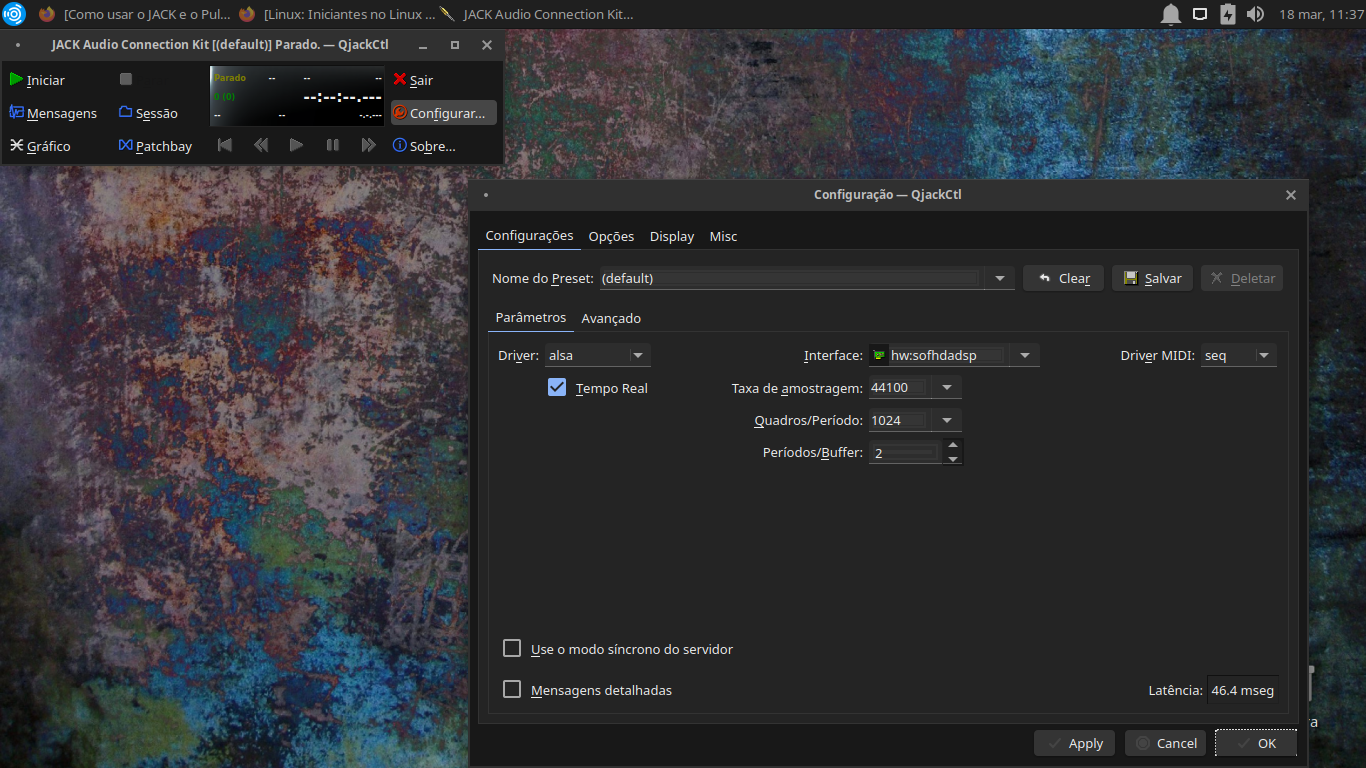
Task: Click the Interface hw:sofhdadsp field
Action: tap(938, 355)
